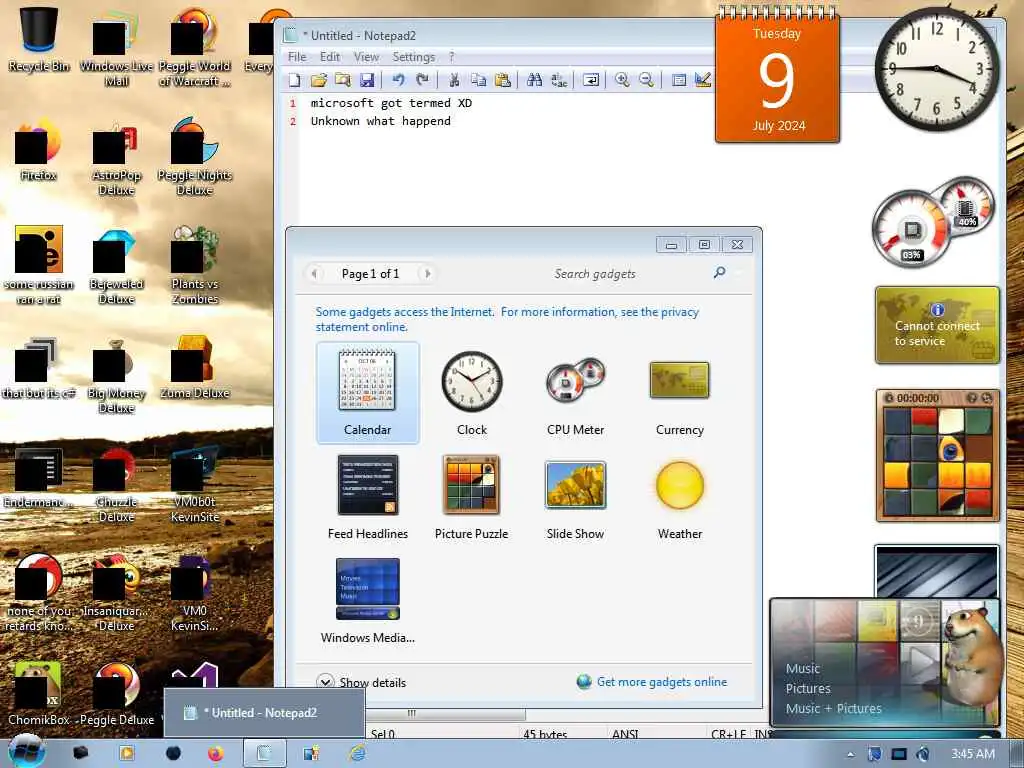
Task: Go to next gadget gallery page
Action: pyautogui.click(x=428, y=274)
